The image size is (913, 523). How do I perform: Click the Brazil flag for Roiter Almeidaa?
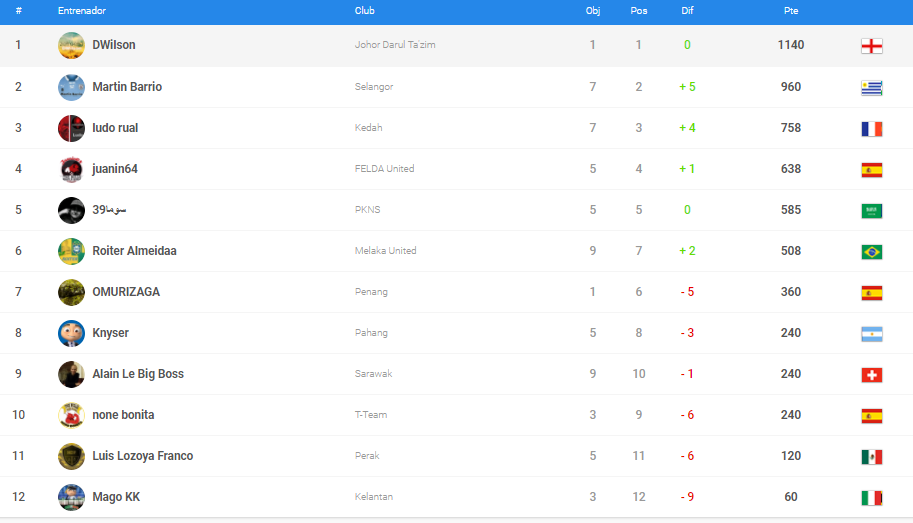click(871, 251)
